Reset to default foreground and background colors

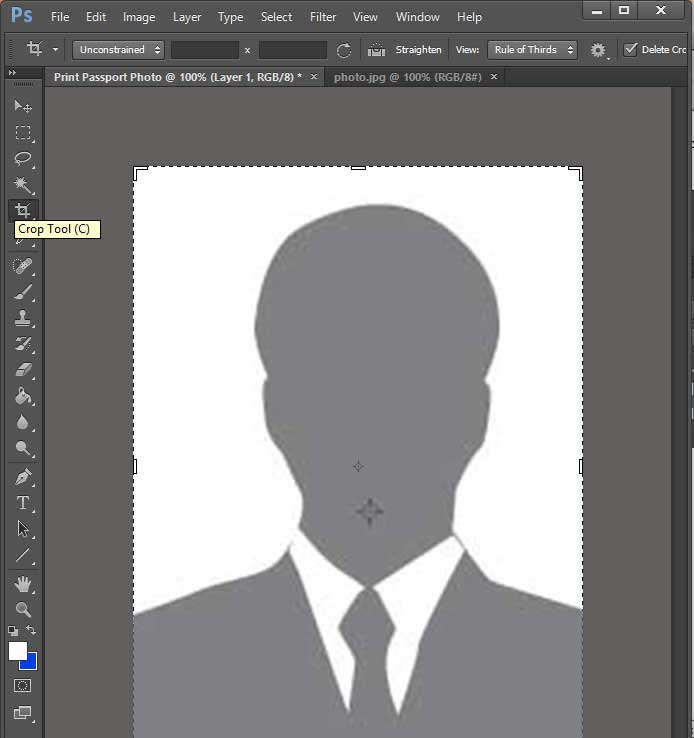click(x=13, y=631)
